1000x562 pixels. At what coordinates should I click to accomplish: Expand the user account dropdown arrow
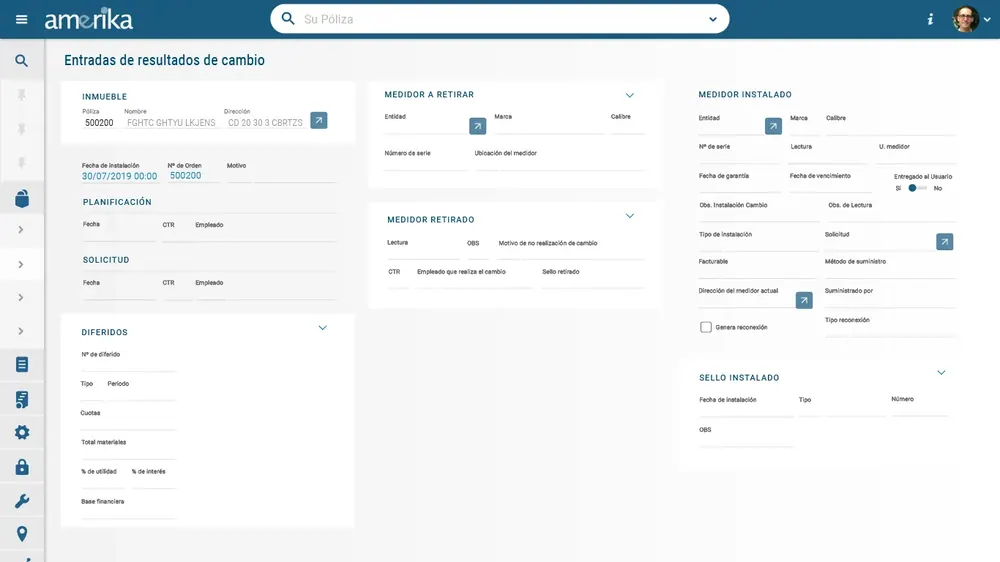[x=987, y=20]
